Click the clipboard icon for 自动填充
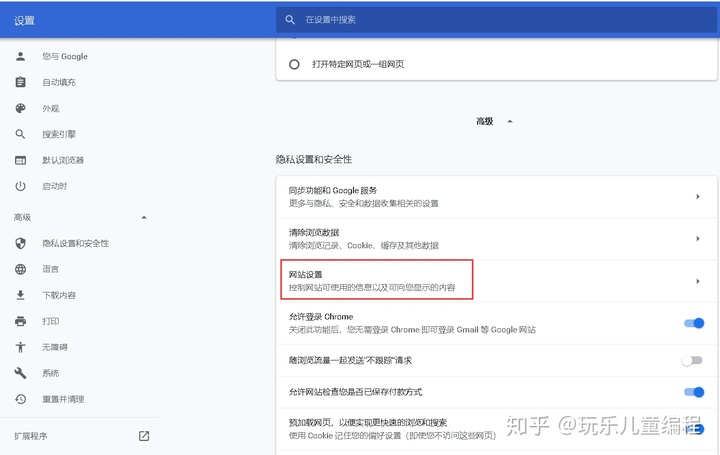The width and height of the screenshot is (720, 455). tap(20, 82)
